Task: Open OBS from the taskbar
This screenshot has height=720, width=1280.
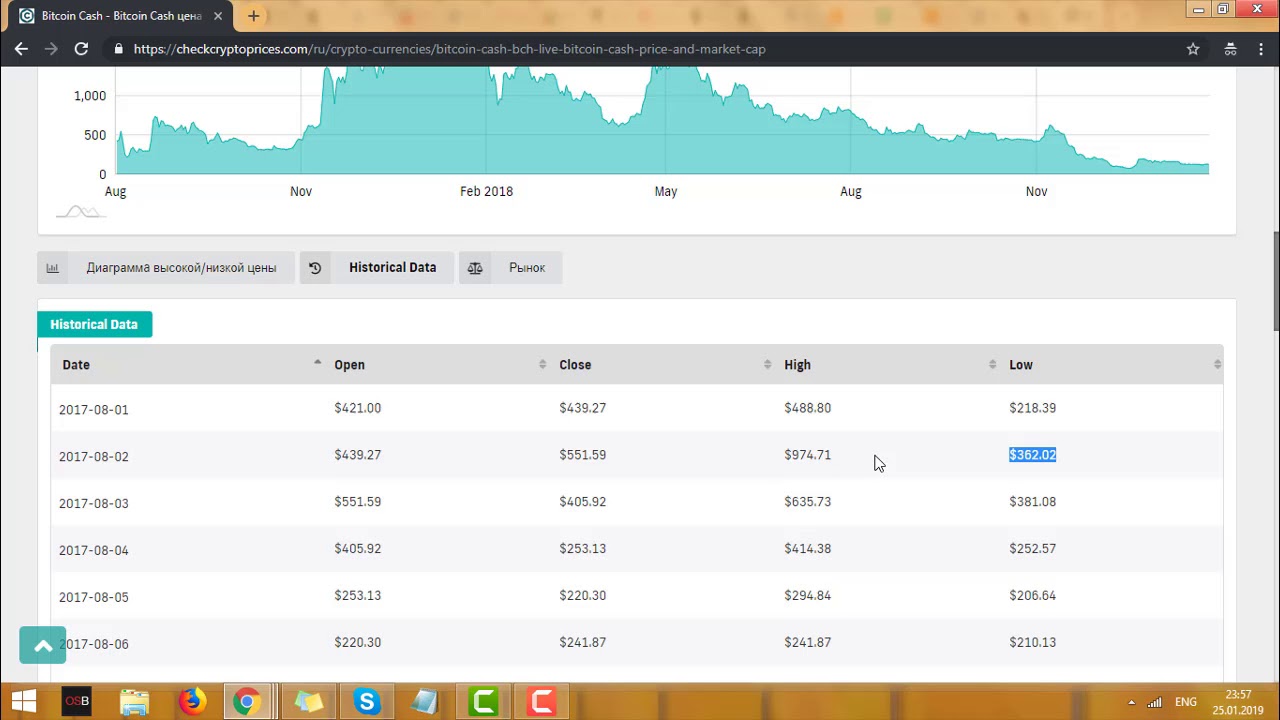Action: (77, 702)
